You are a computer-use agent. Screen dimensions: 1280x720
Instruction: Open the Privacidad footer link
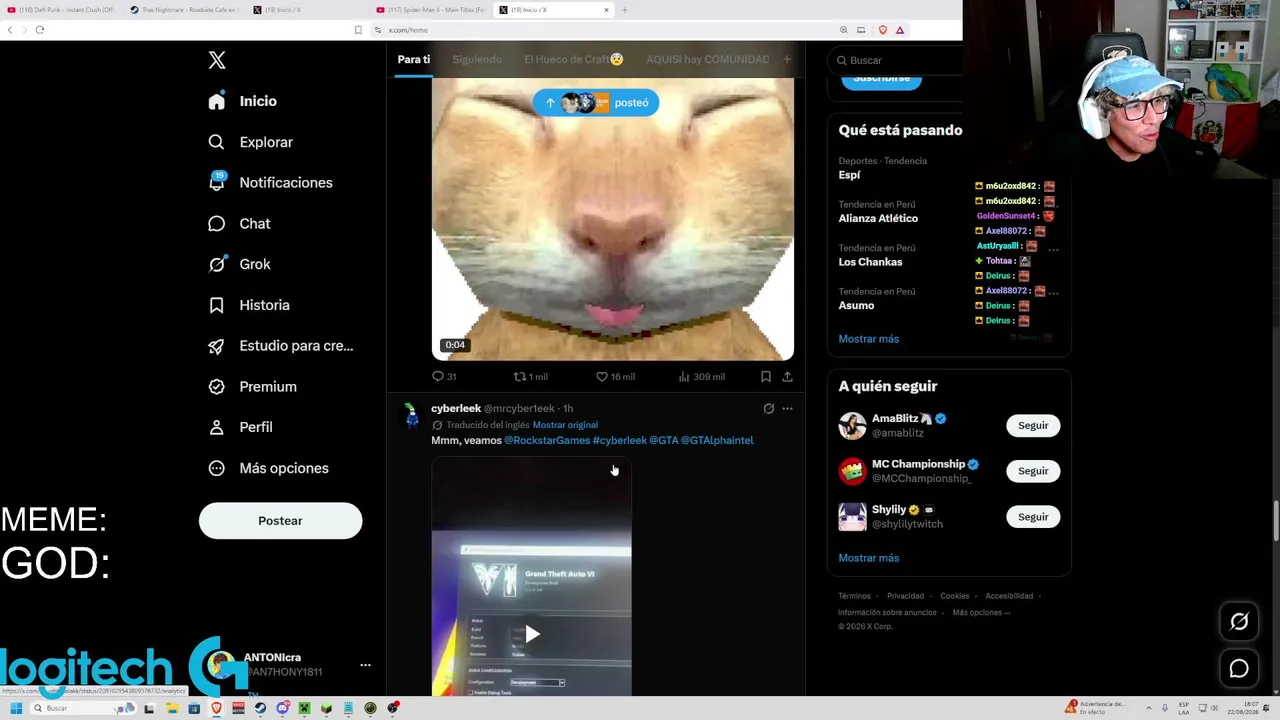(x=905, y=596)
